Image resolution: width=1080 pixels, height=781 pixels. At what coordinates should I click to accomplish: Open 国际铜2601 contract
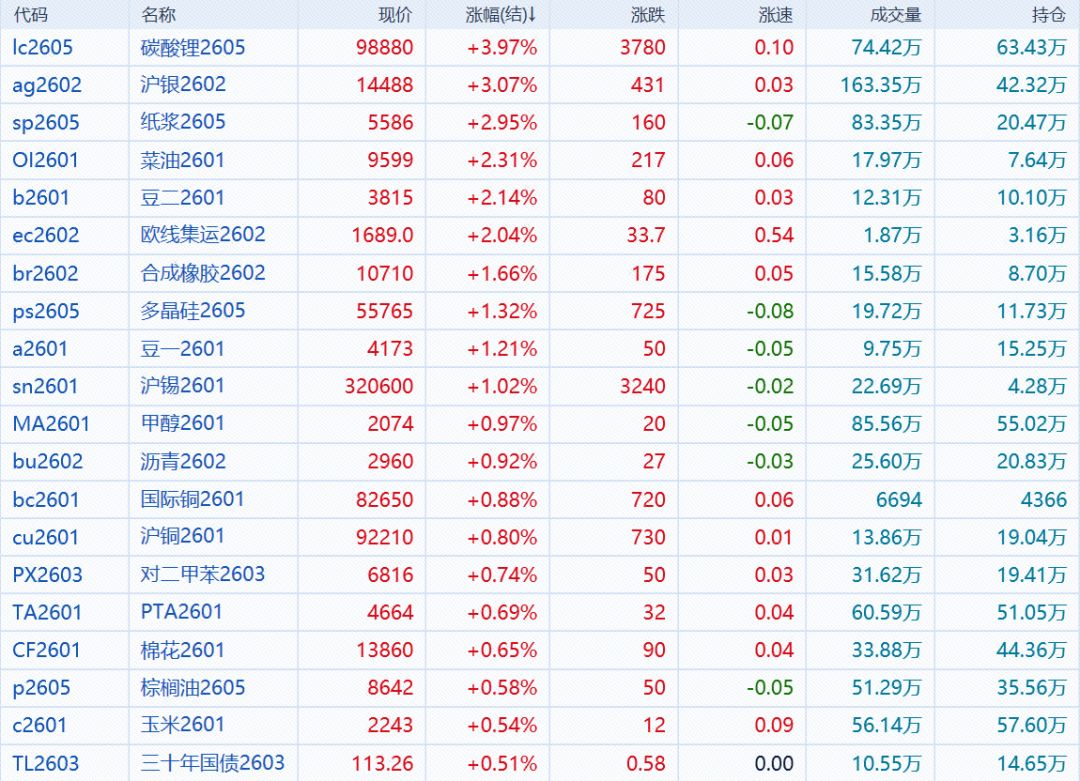click(193, 499)
